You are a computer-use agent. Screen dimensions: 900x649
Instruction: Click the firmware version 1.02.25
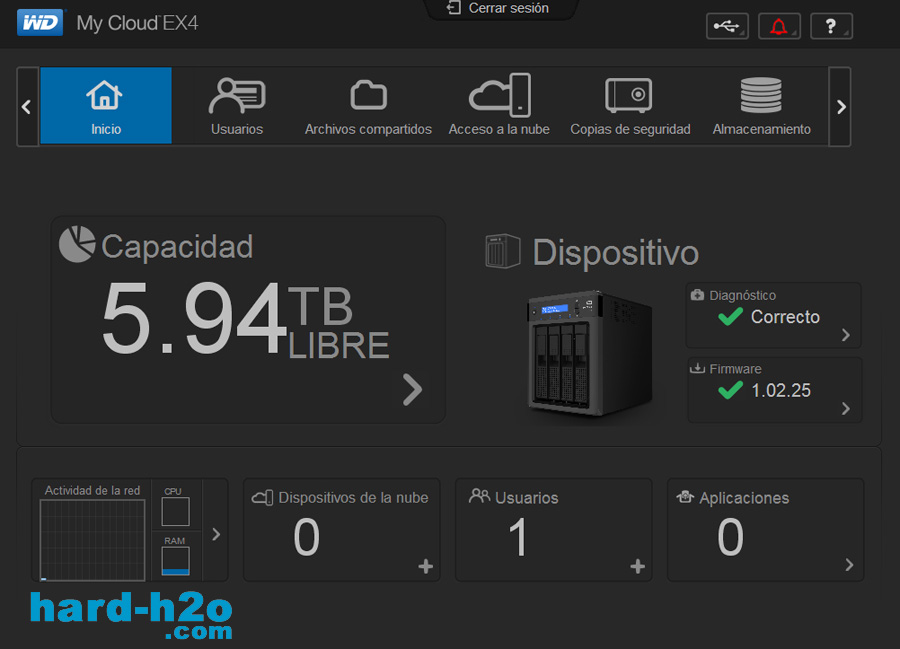coord(781,391)
